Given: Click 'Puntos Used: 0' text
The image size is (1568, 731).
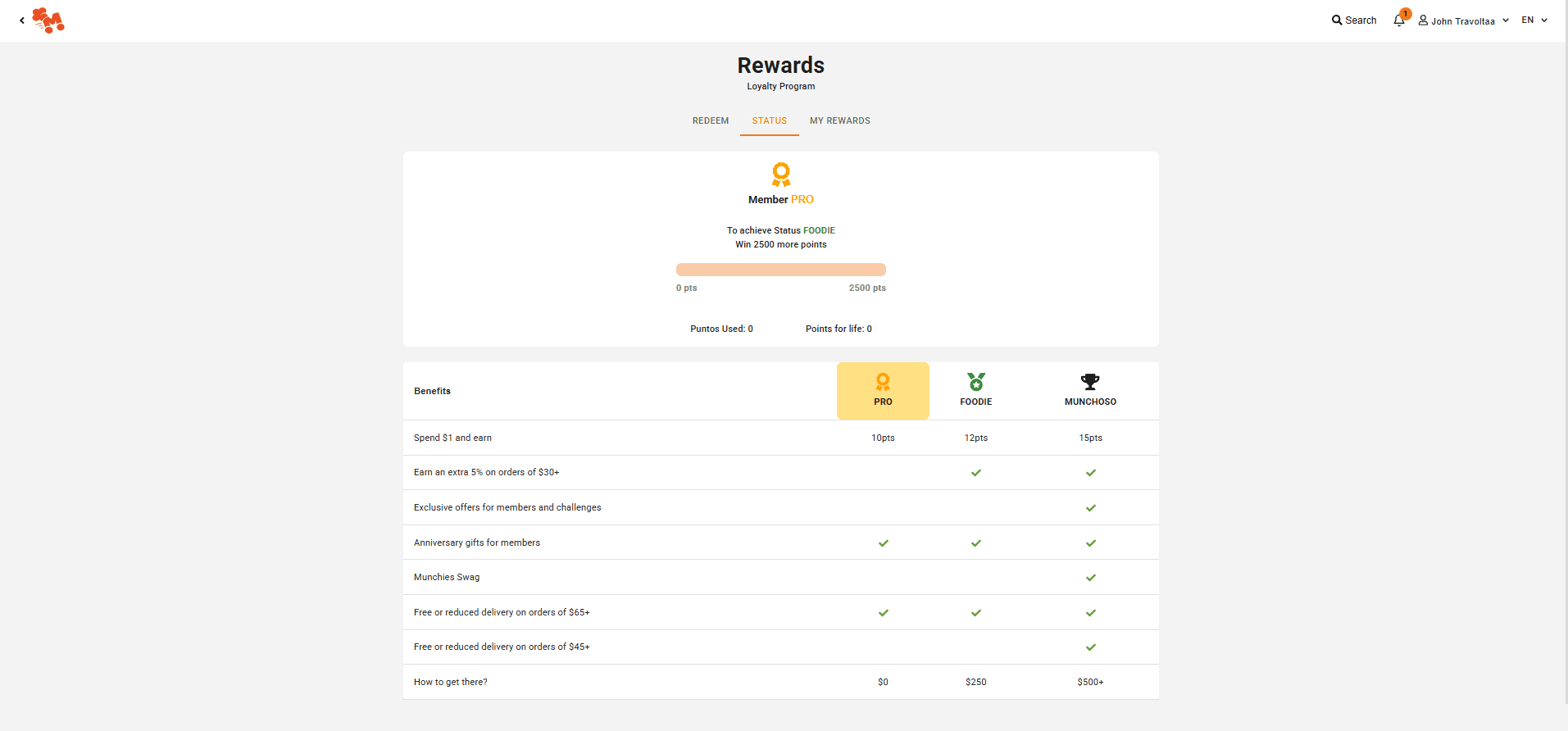Looking at the screenshot, I should click(721, 329).
